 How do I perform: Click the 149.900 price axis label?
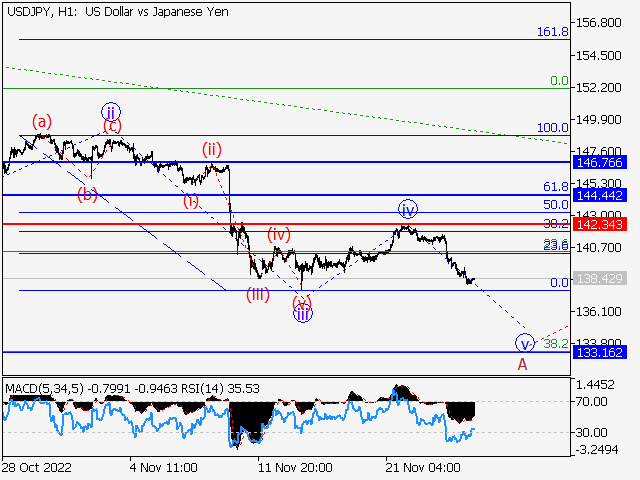598,120
